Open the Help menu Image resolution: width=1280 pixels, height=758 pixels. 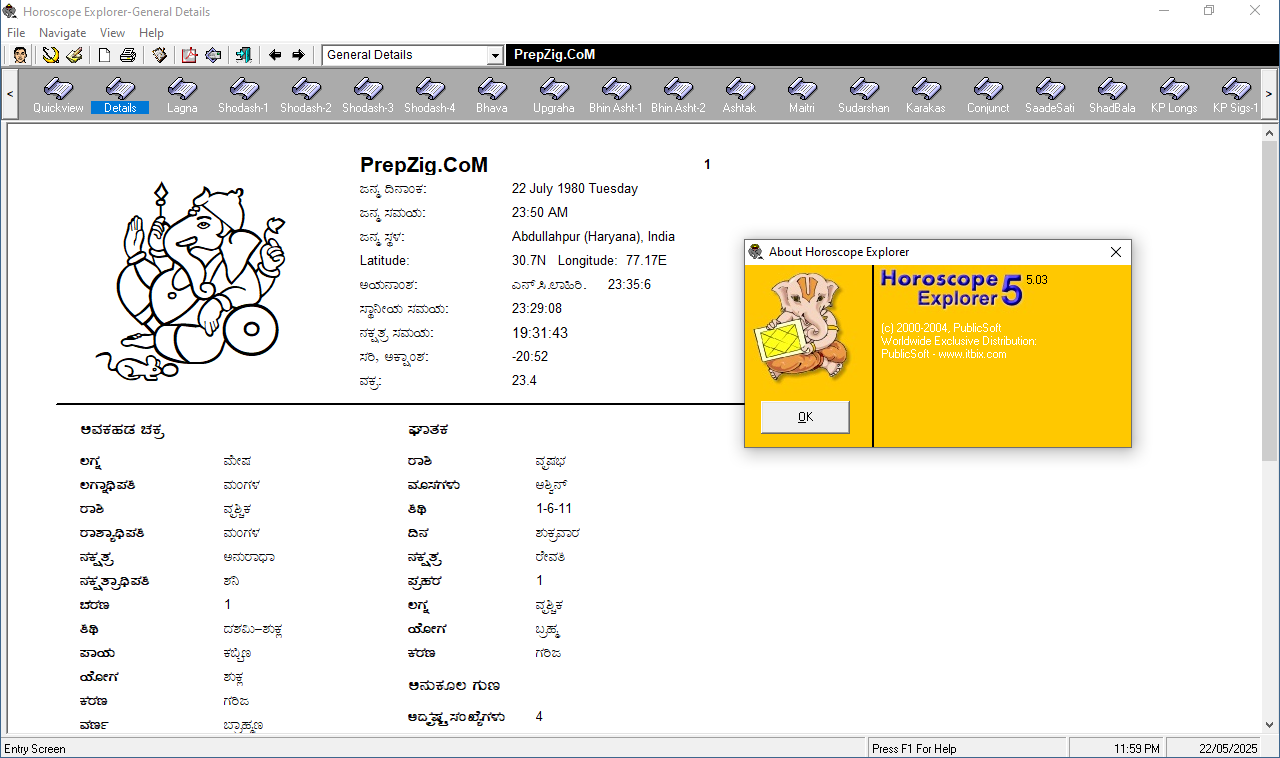(152, 33)
